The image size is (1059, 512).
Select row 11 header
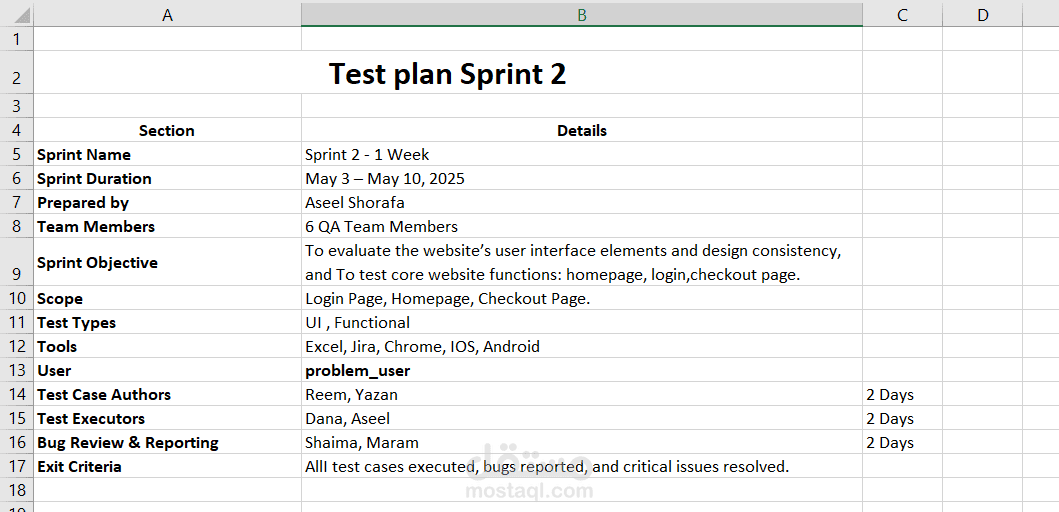pos(17,322)
